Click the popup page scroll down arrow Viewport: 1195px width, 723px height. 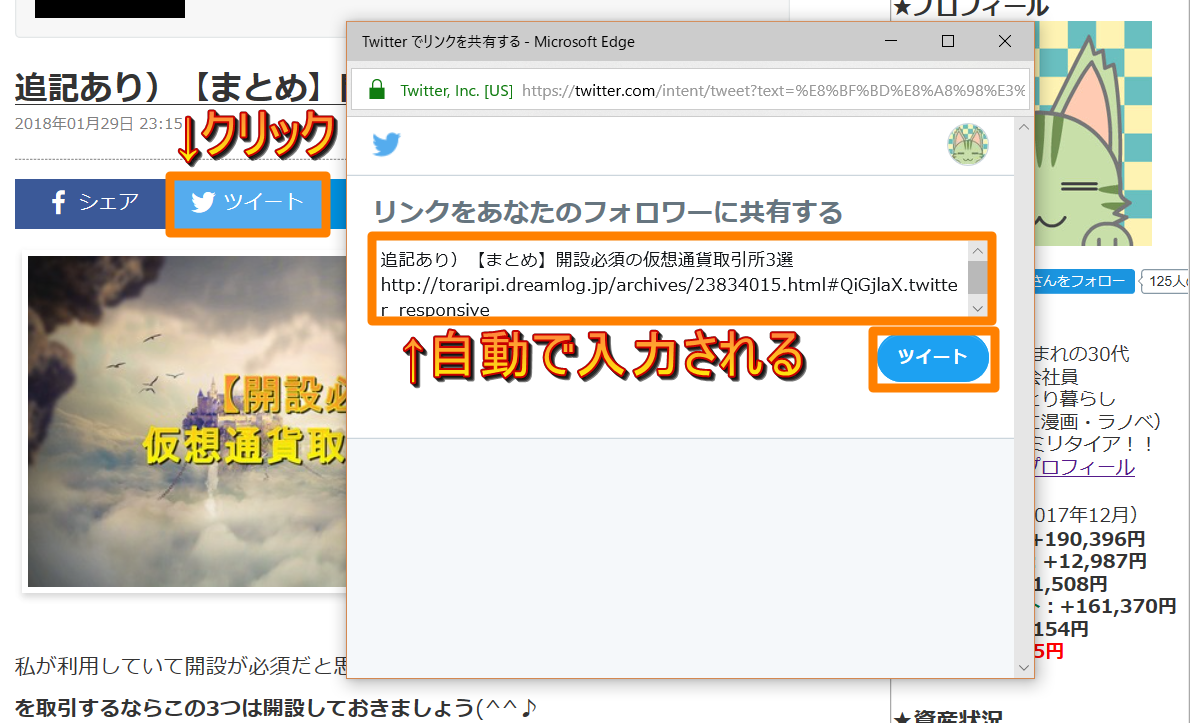point(1024,667)
